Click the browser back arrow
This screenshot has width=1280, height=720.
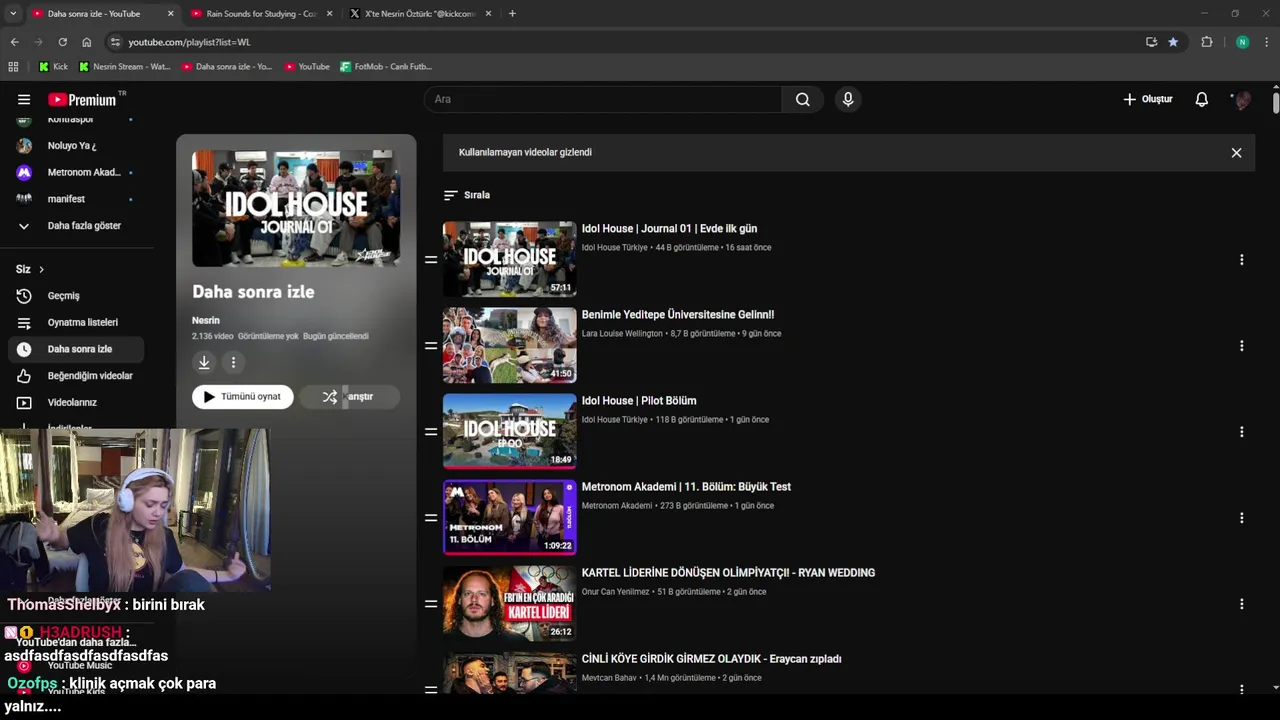coord(14,42)
